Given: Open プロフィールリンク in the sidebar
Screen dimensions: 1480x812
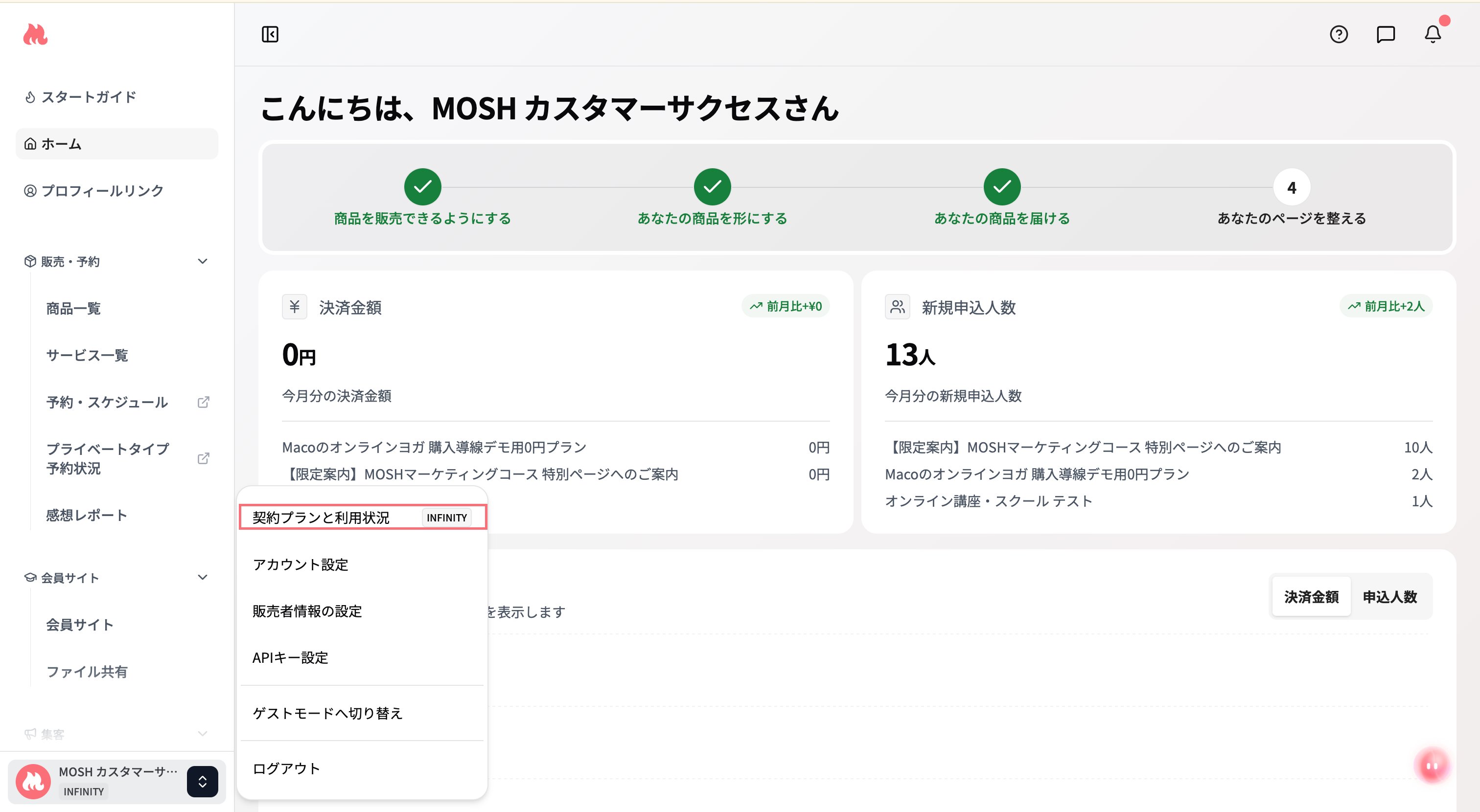Looking at the screenshot, I should click(x=117, y=191).
